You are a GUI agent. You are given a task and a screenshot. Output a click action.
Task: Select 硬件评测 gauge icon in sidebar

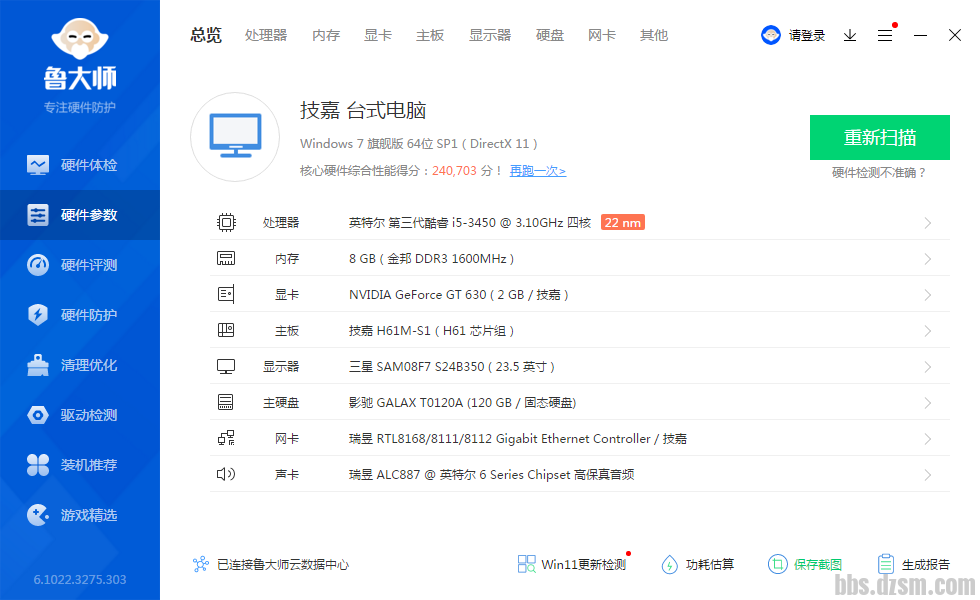(x=38, y=265)
